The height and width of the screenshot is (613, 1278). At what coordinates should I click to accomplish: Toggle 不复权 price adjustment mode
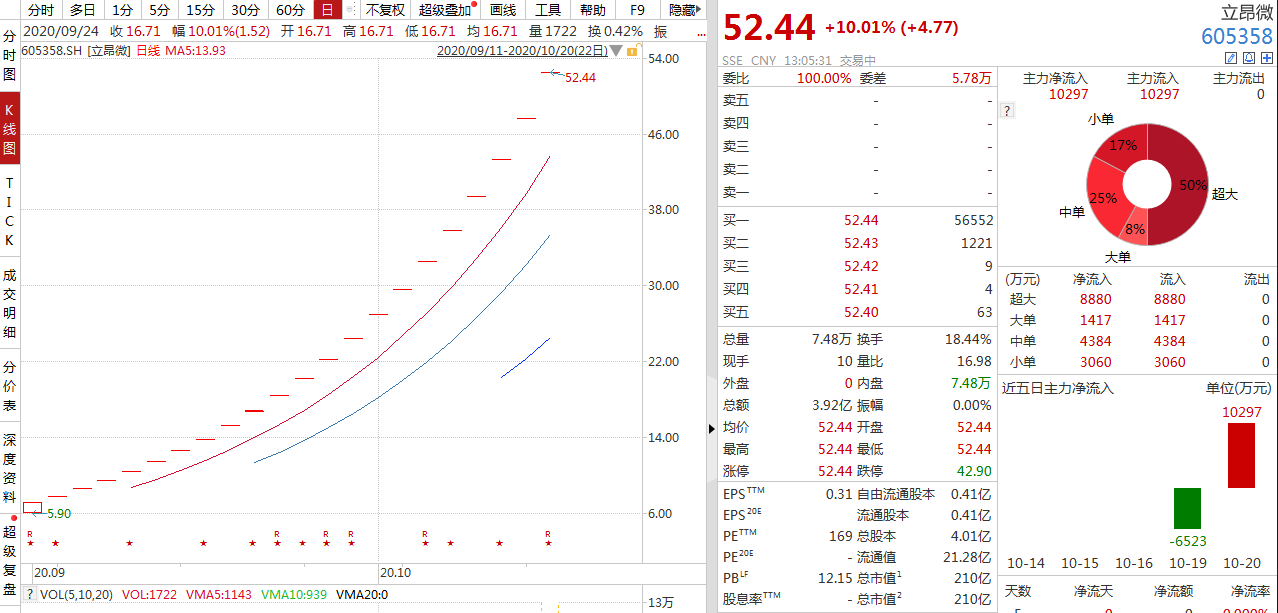pyautogui.click(x=387, y=9)
